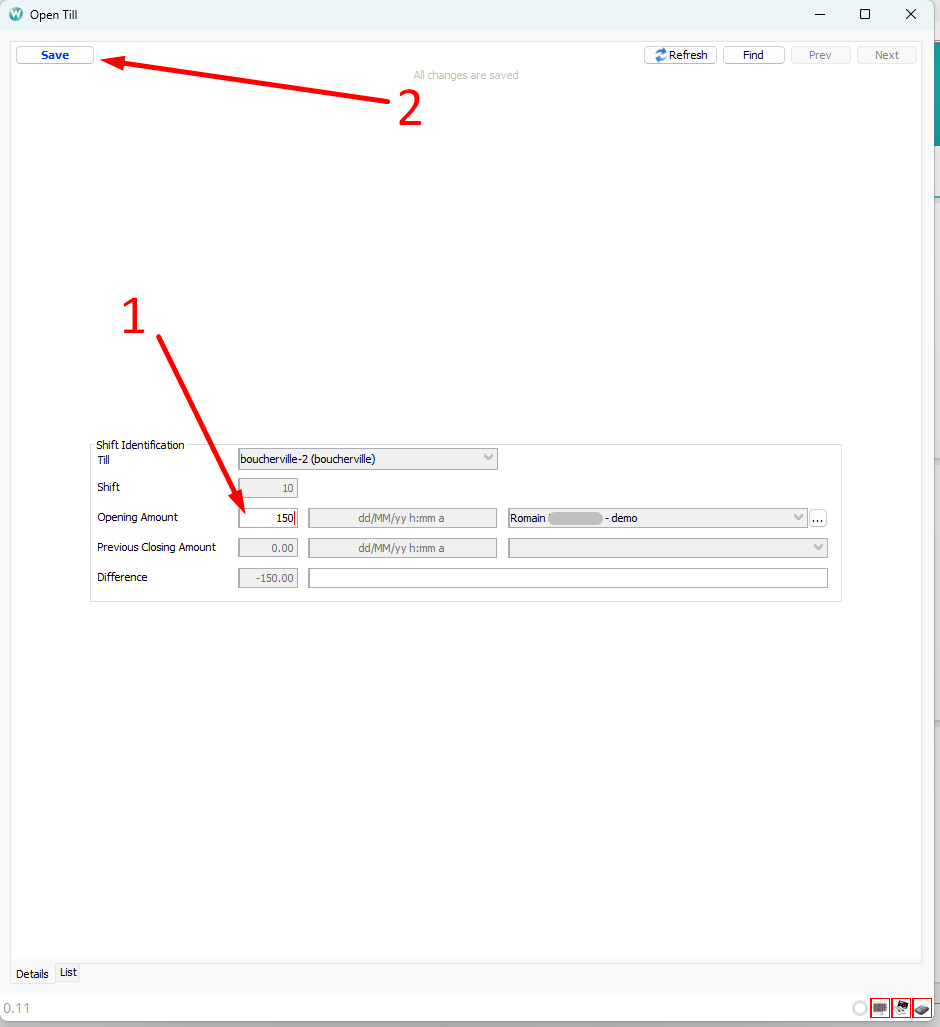The width and height of the screenshot is (940, 1027).
Task: Click the barcode scanner status icon
Action: click(879, 1008)
